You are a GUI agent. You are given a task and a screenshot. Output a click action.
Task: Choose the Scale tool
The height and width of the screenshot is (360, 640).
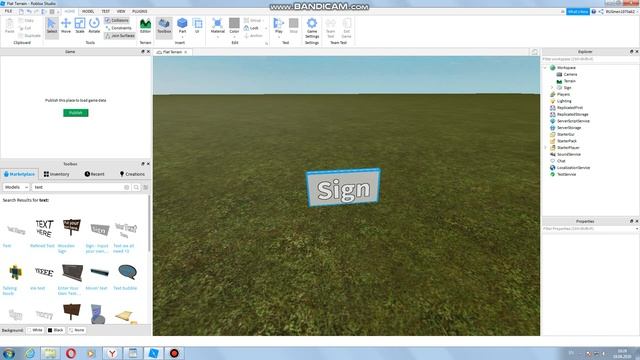click(x=80, y=26)
